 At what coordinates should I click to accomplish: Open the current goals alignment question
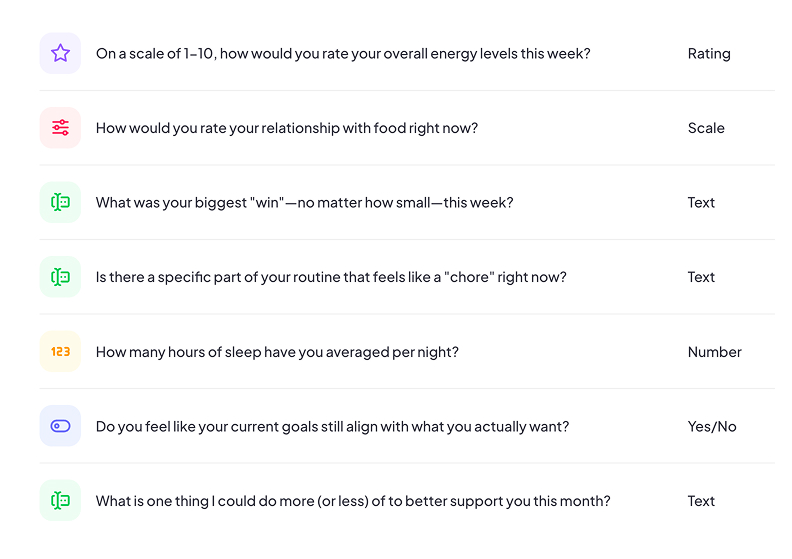[x=332, y=426]
